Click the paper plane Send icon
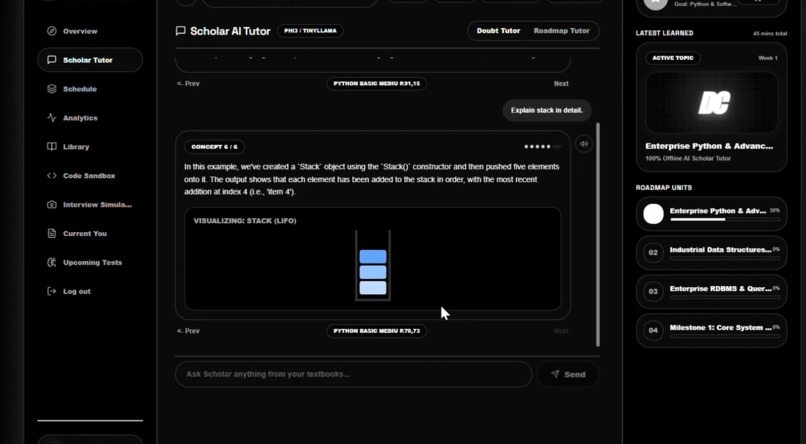The height and width of the screenshot is (444, 806). [x=555, y=374]
